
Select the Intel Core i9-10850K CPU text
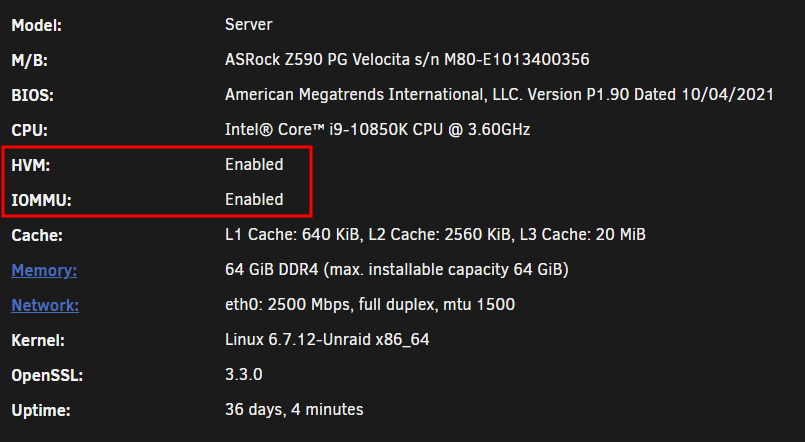377,129
